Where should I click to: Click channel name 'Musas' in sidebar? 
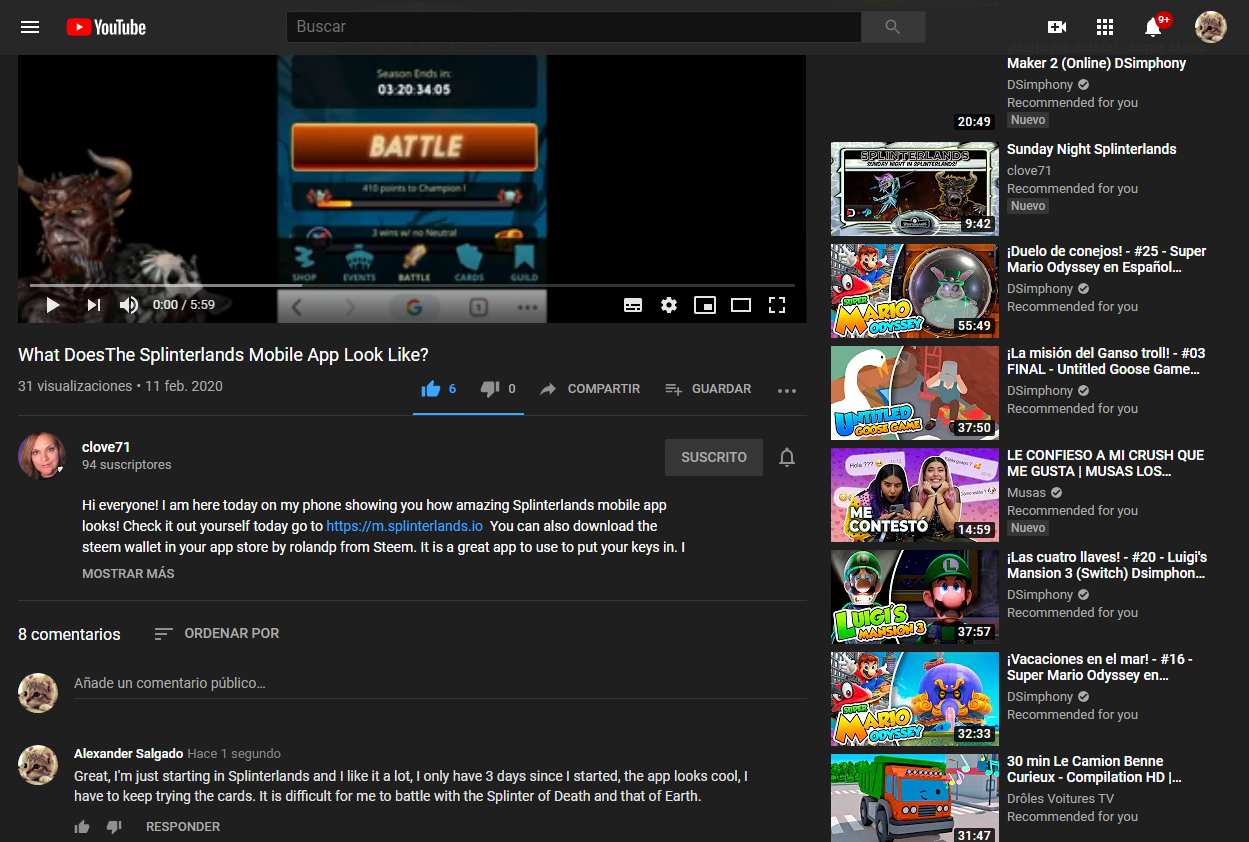(1026, 493)
